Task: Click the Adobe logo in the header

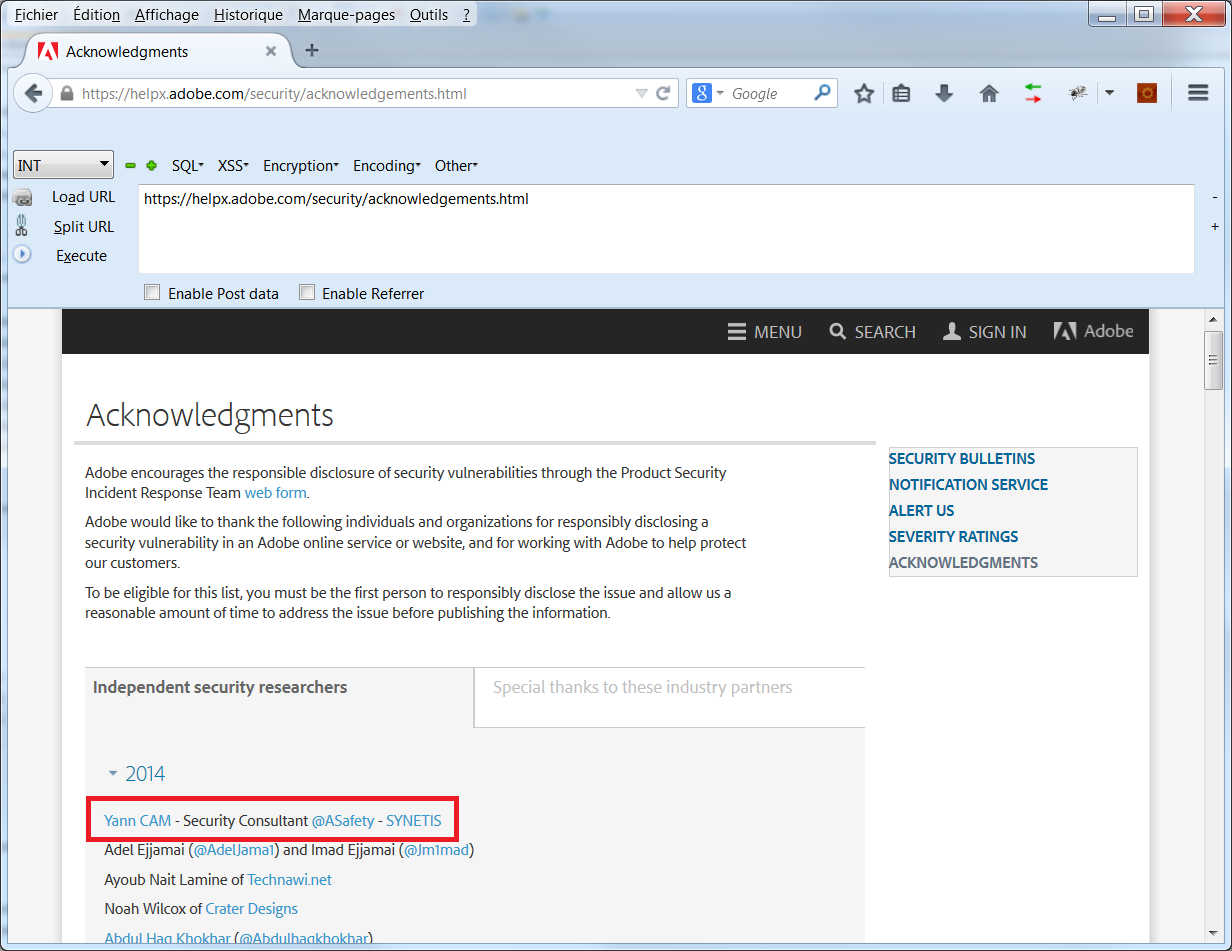Action: click(1093, 331)
